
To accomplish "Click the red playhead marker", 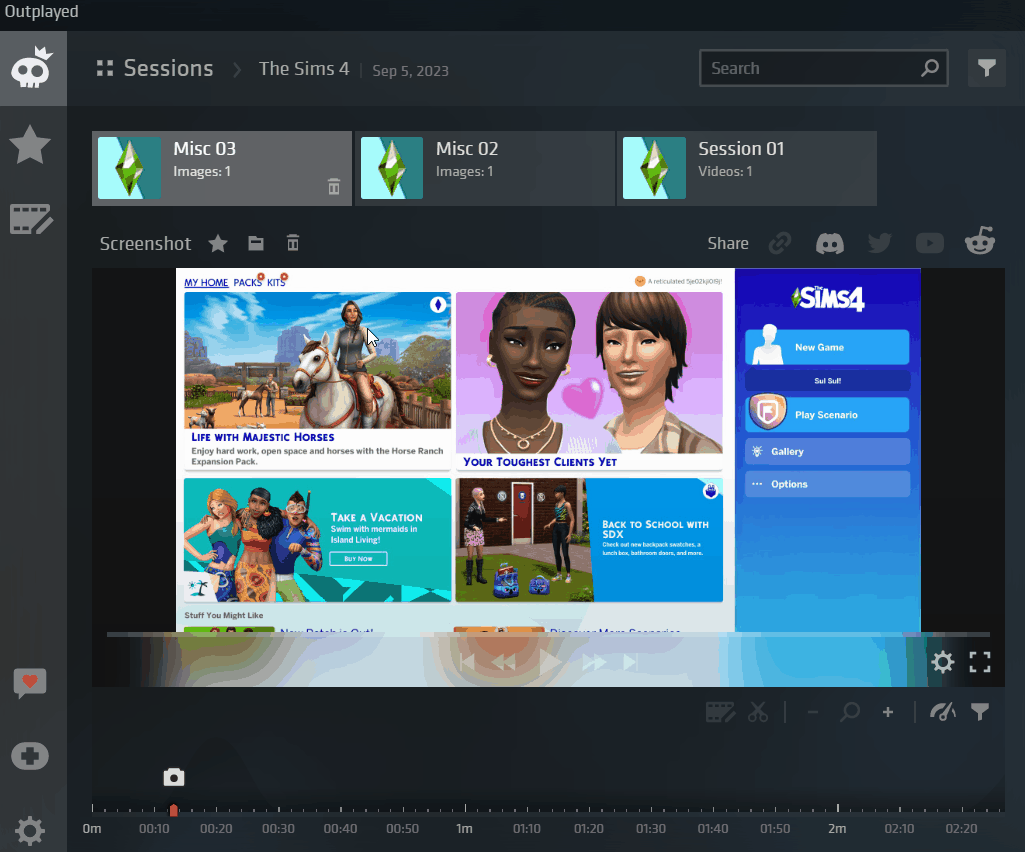I will click(173, 810).
